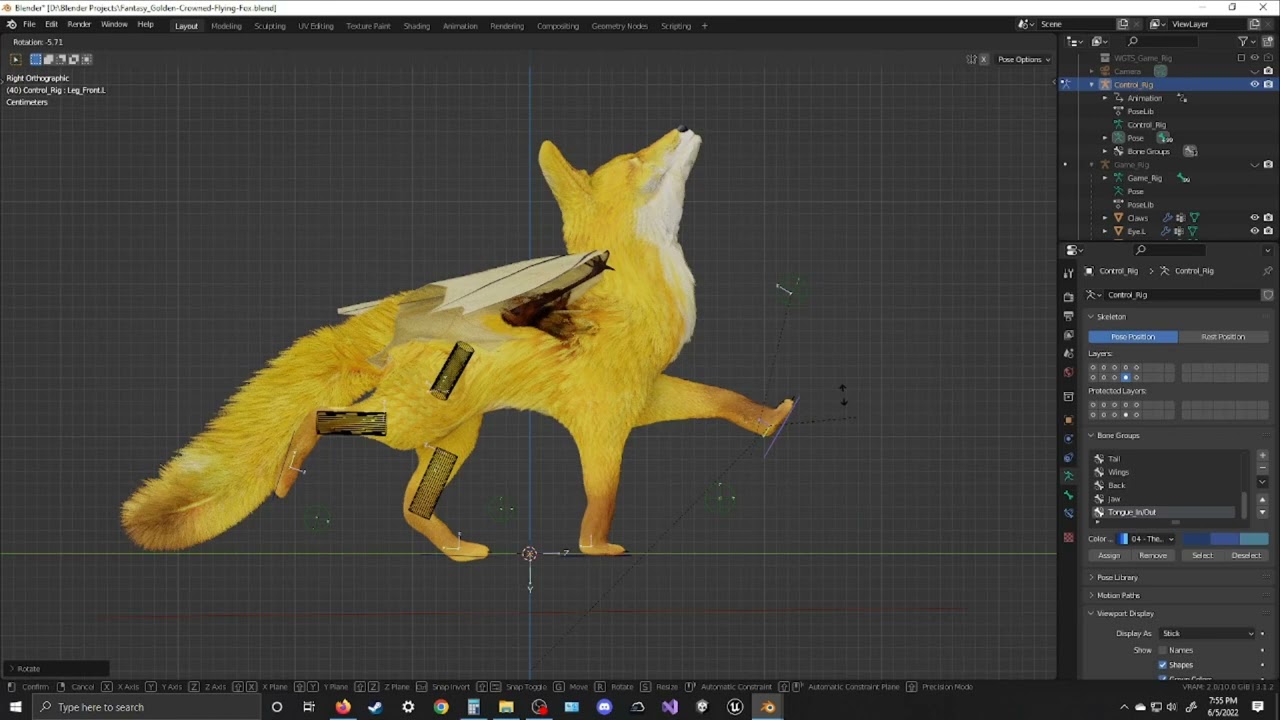Open the File menu
The height and width of the screenshot is (720, 1280).
29,24
